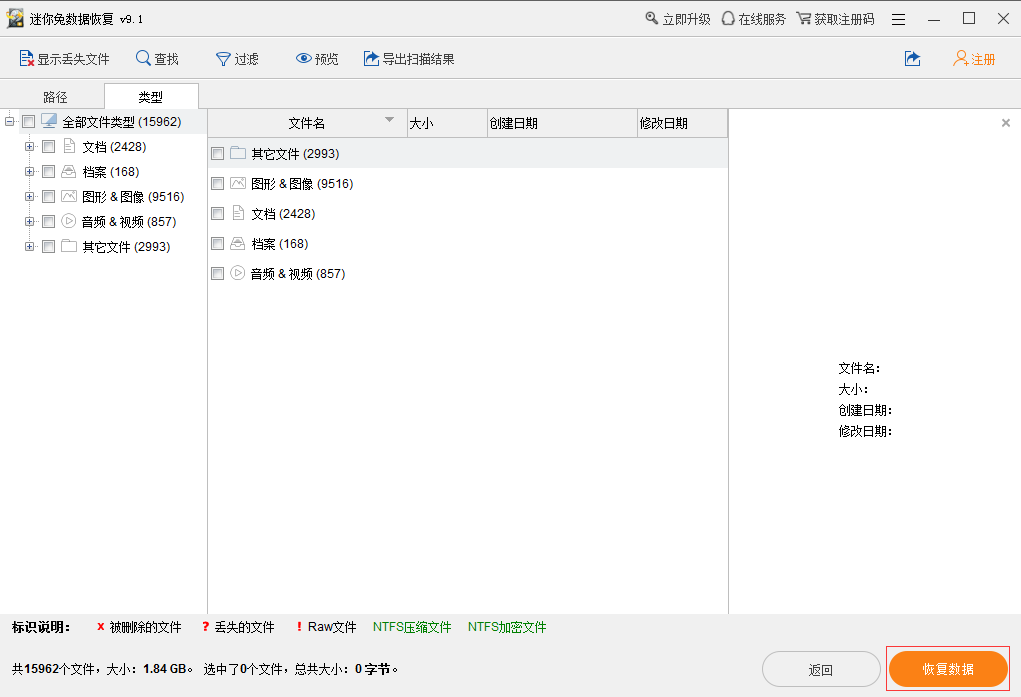Open the hamburger menu icon
This screenshot has width=1021, height=697.
pos(899,20)
